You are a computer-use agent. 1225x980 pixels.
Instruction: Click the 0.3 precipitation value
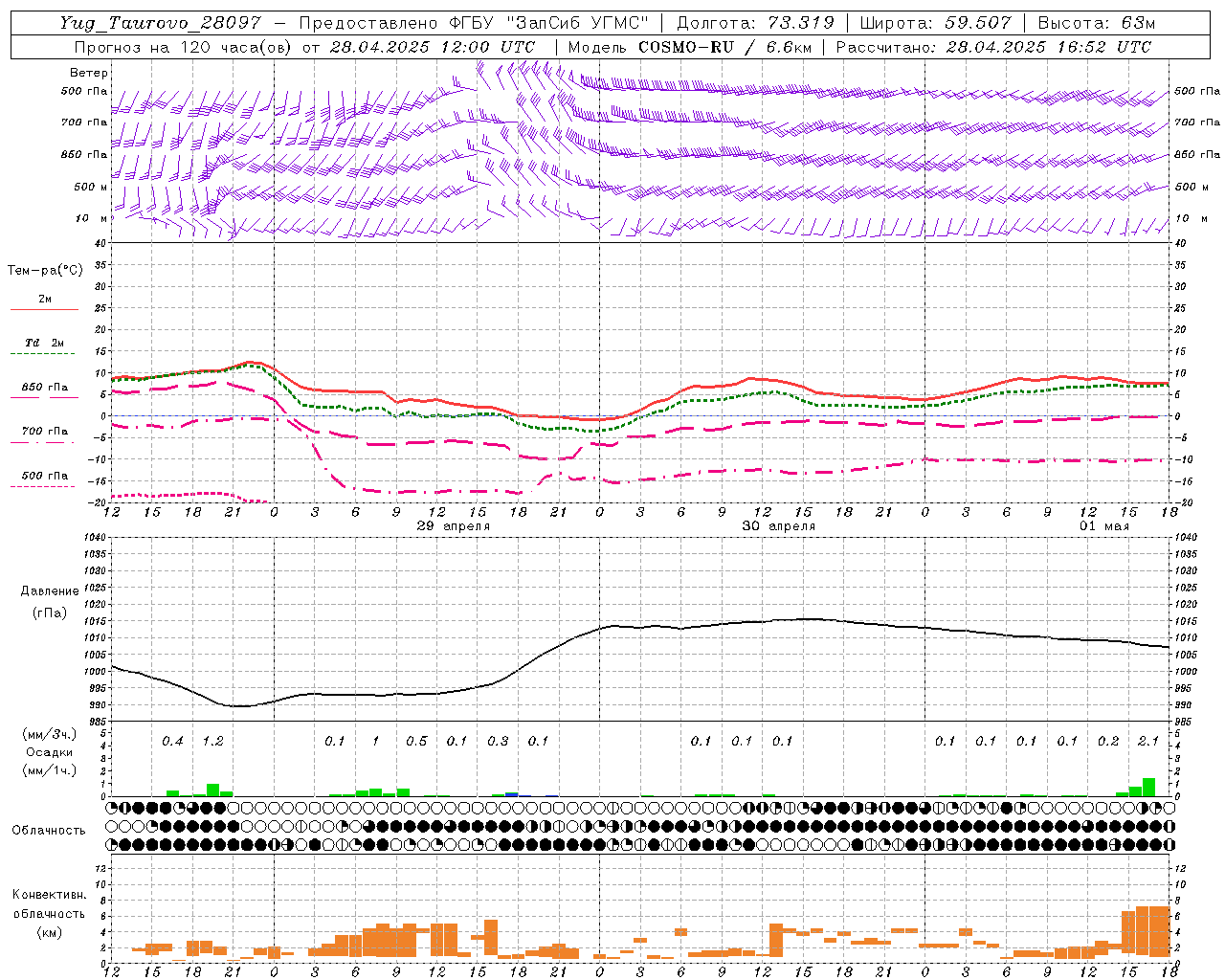click(498, 742)
